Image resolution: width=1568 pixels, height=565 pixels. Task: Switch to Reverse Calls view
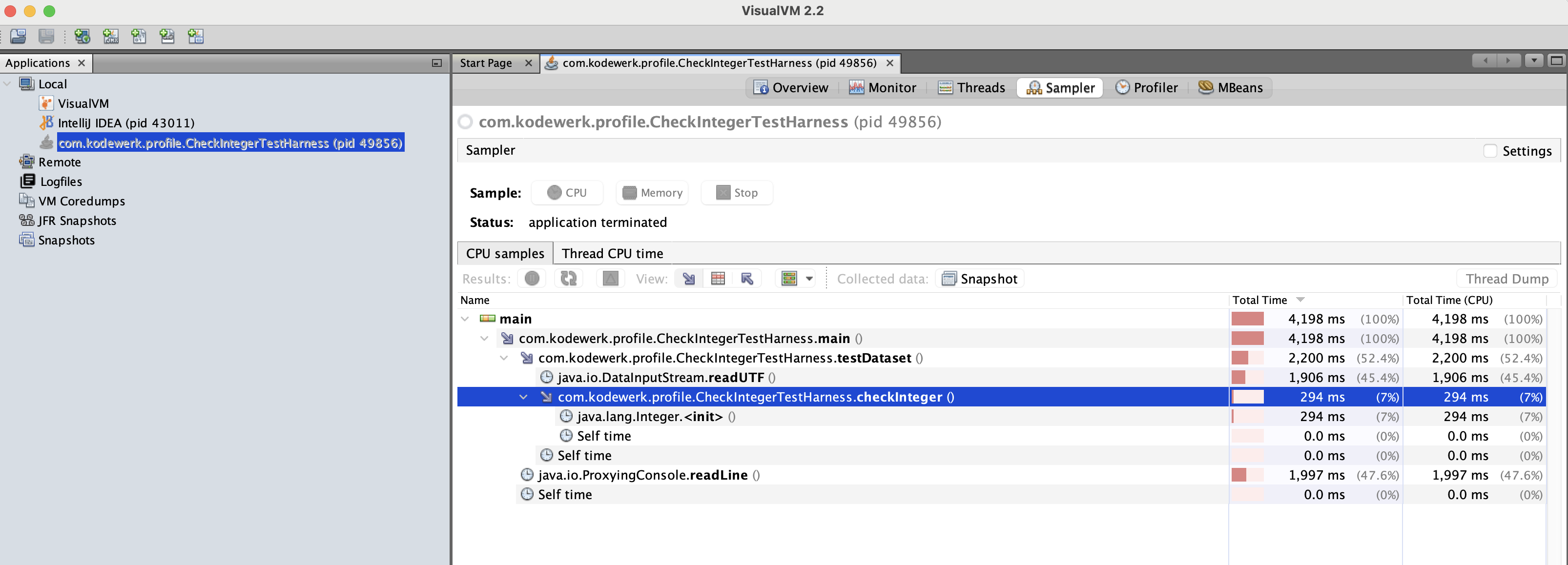[747, 279]
